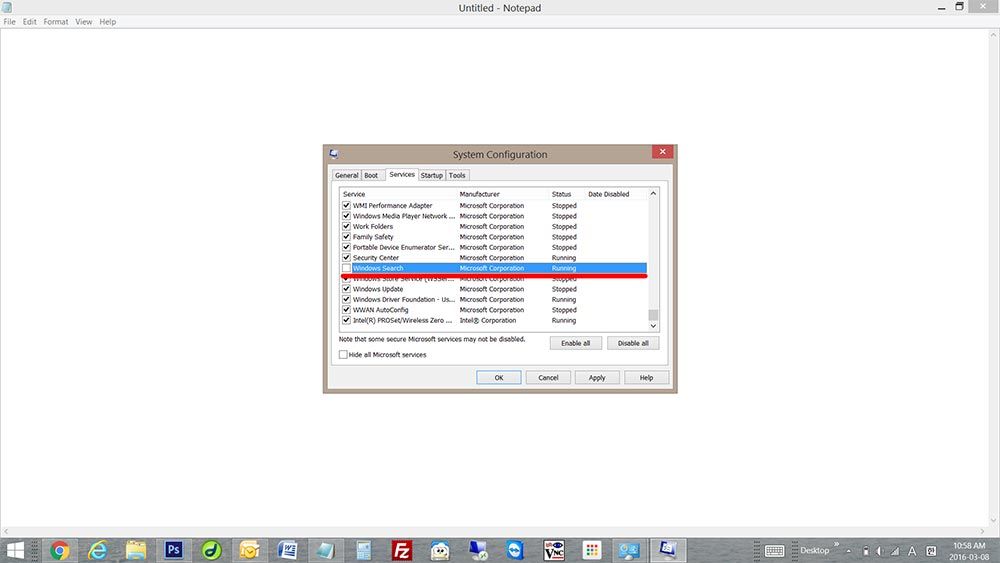Open File Explorer from taskbar
This screenshot has height=563, width=1000.
[135, 550]
